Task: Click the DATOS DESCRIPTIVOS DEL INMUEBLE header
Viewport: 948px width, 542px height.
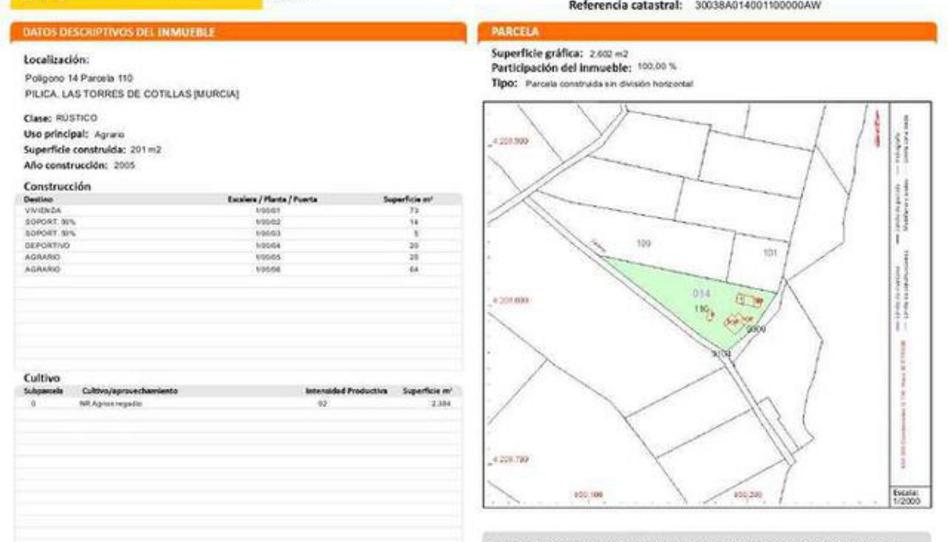Action: [118, 33]
